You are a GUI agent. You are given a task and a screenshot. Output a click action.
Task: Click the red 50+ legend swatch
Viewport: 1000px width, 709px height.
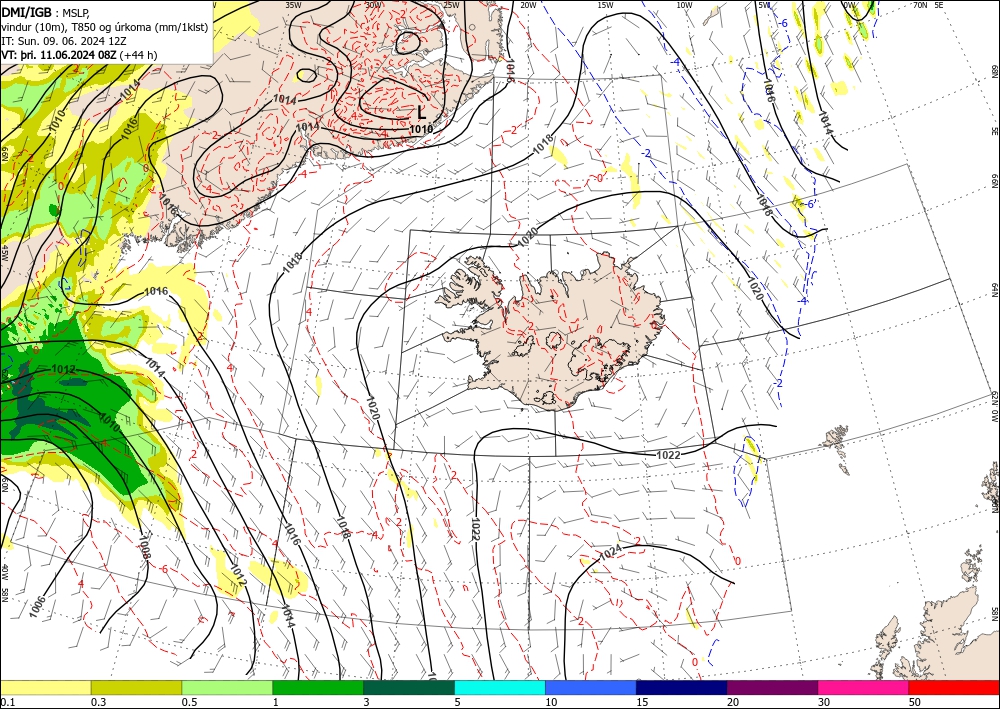[x=954, y=687]
